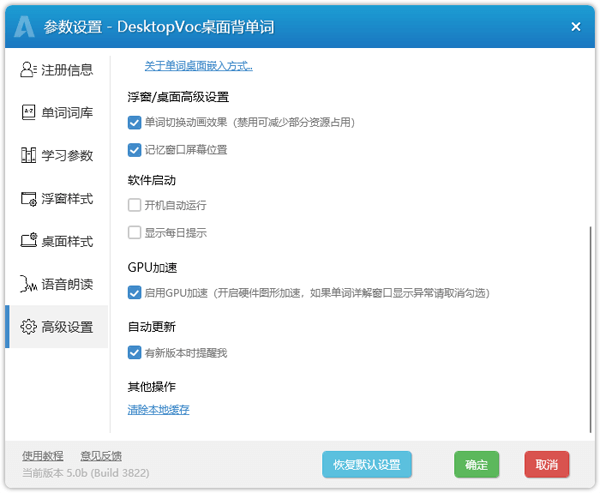Click the settings panel vertical scrollbar
600x493 pixels.
[x=590, y=329]
